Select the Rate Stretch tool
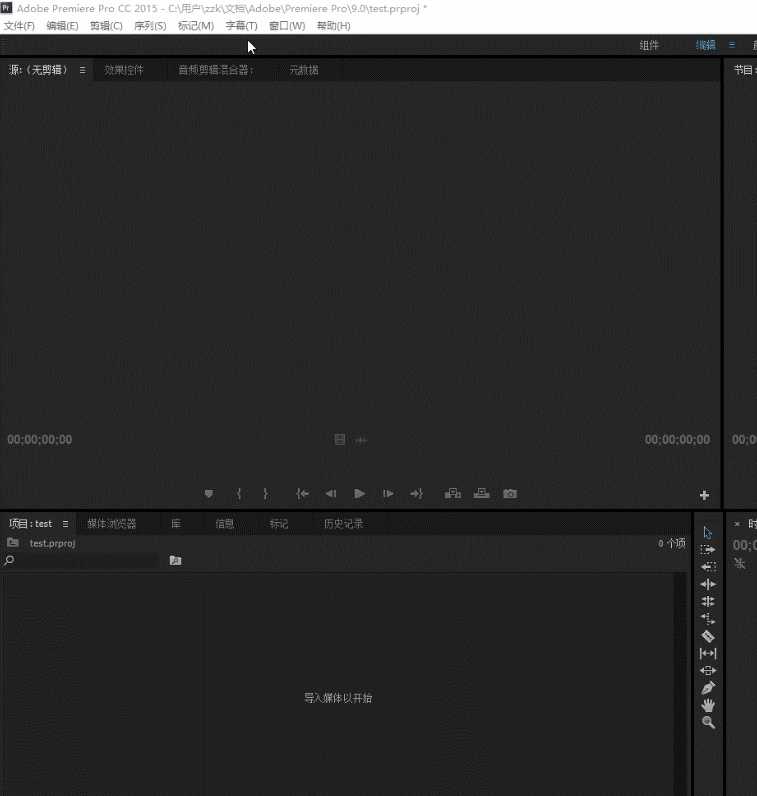 [x=708, y=619]
